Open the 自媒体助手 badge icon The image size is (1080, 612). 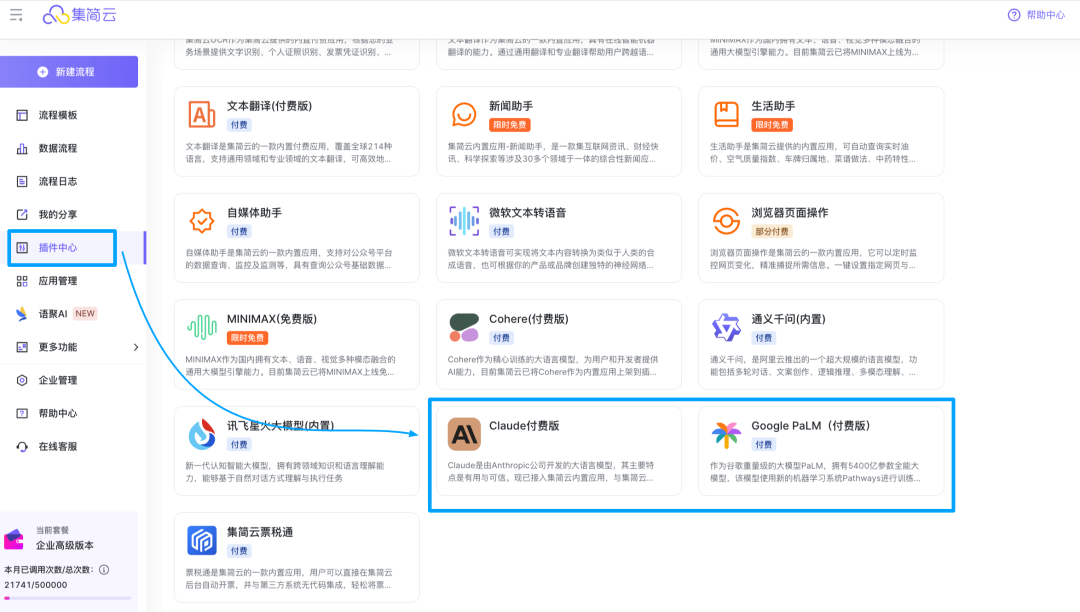click(x=202, y=220)
